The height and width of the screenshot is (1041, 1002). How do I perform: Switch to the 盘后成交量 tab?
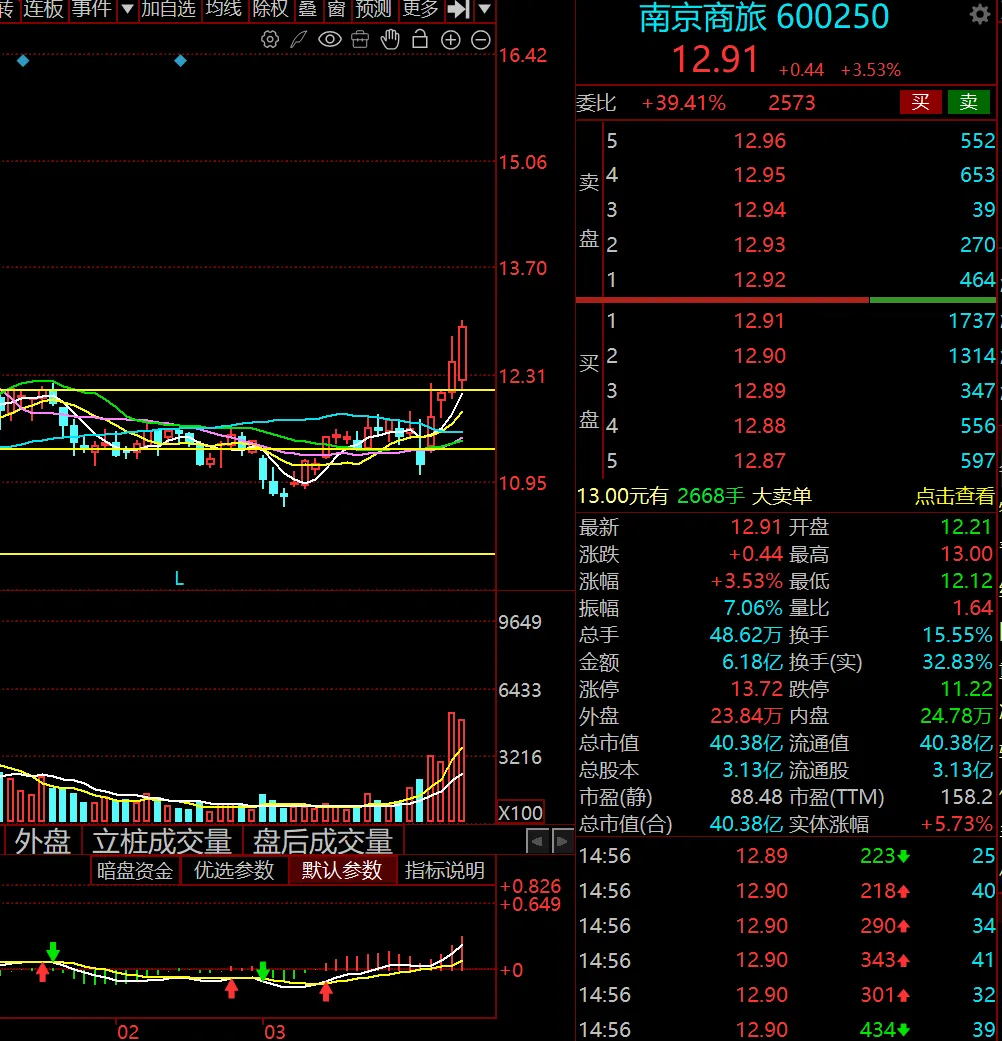click(323, 841)
